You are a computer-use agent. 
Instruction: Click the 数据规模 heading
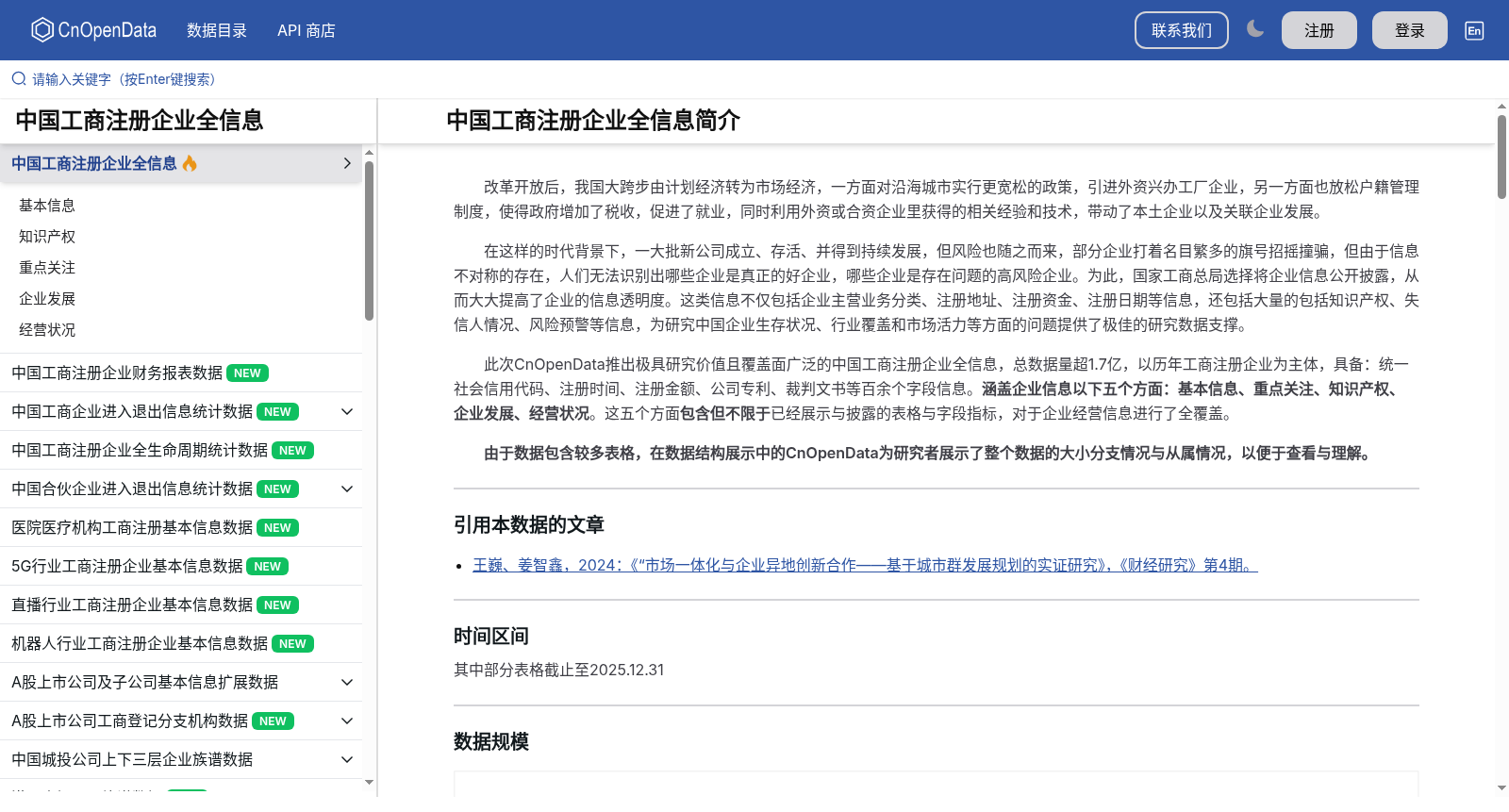tap(491, 741)
